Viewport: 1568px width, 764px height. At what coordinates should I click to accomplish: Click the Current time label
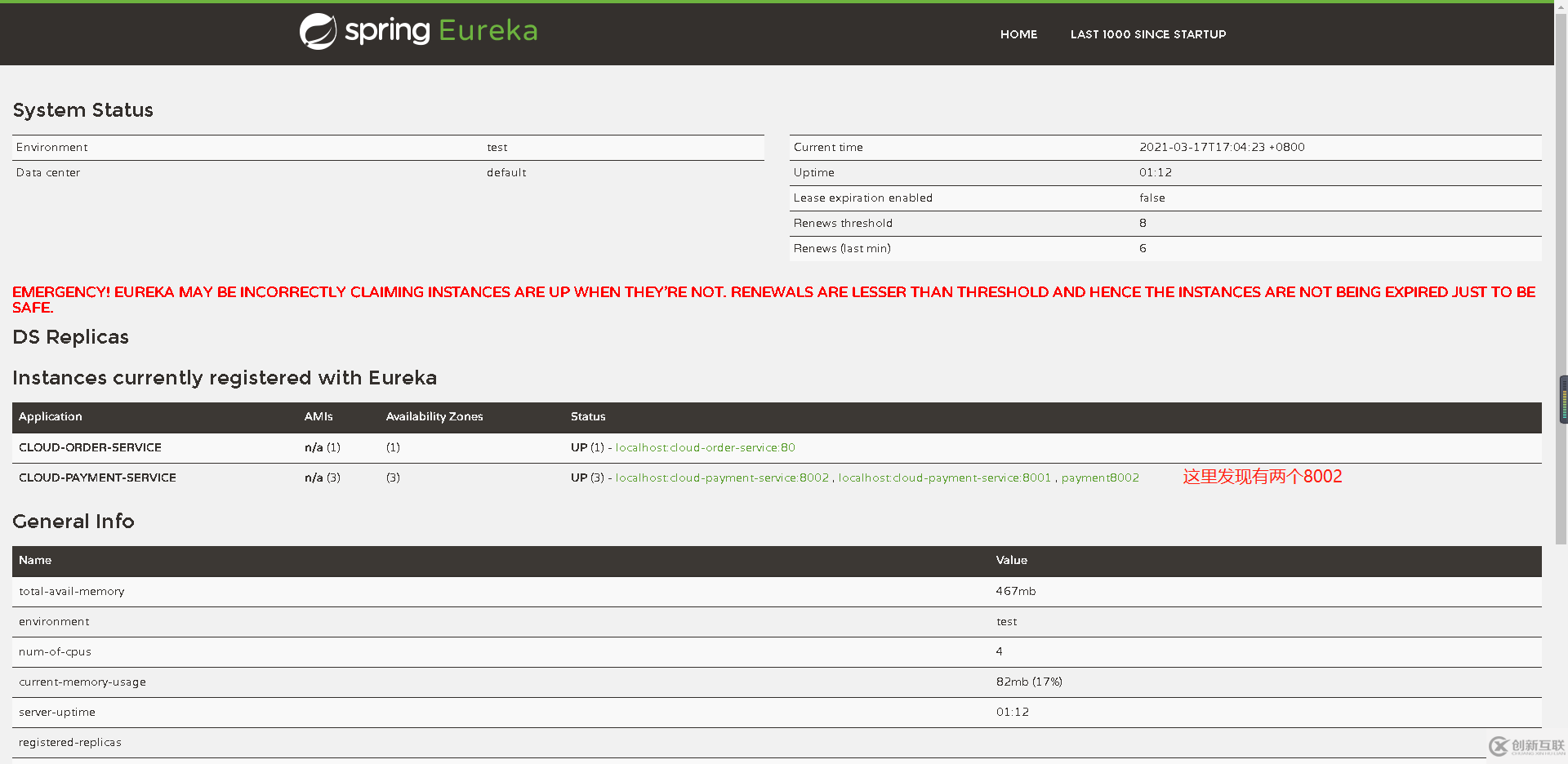pyautogui.click(x=828, y=147)
